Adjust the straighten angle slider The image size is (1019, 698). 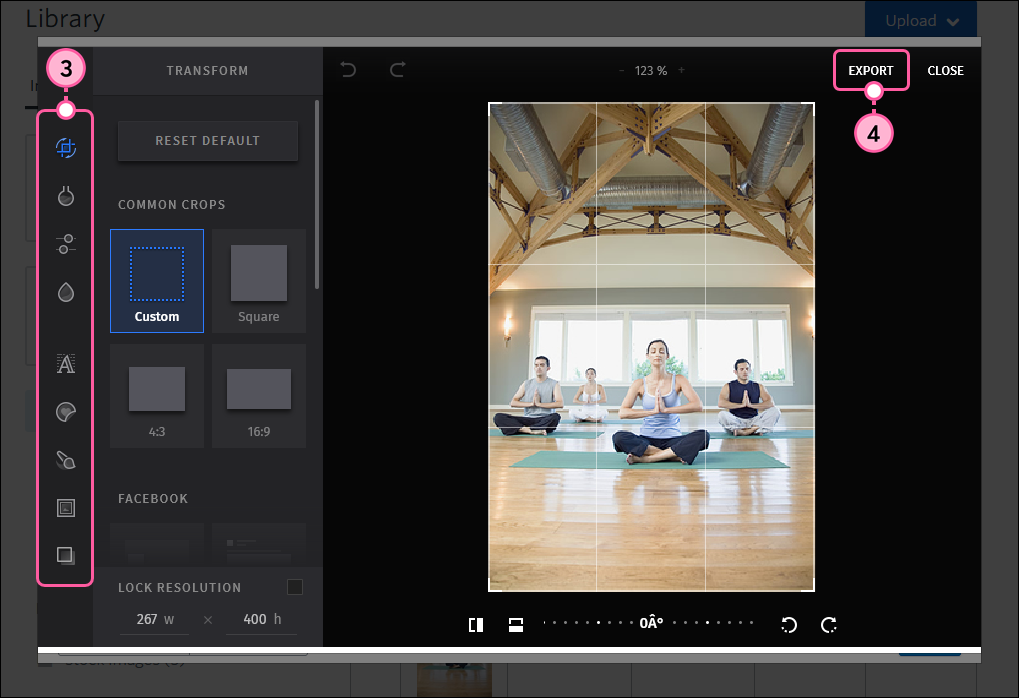(x=651, y=624)
